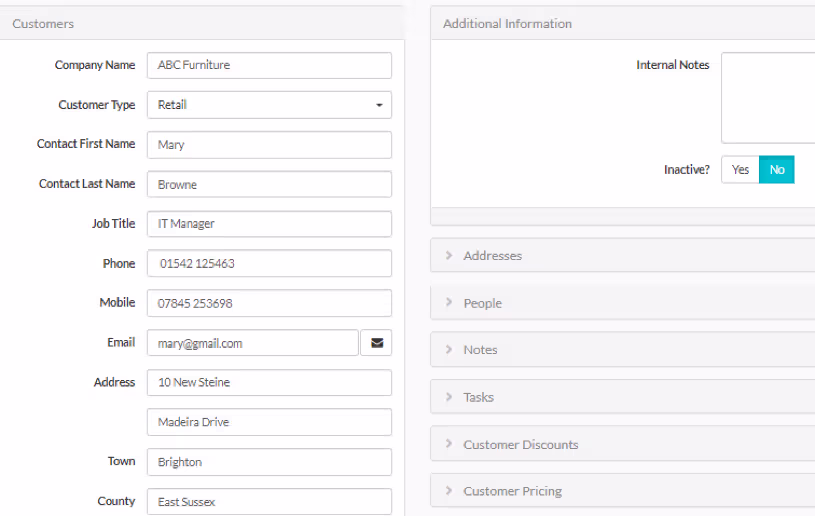Click the People chevron arrow
The image size is (815, 516).
coord(449,302)
